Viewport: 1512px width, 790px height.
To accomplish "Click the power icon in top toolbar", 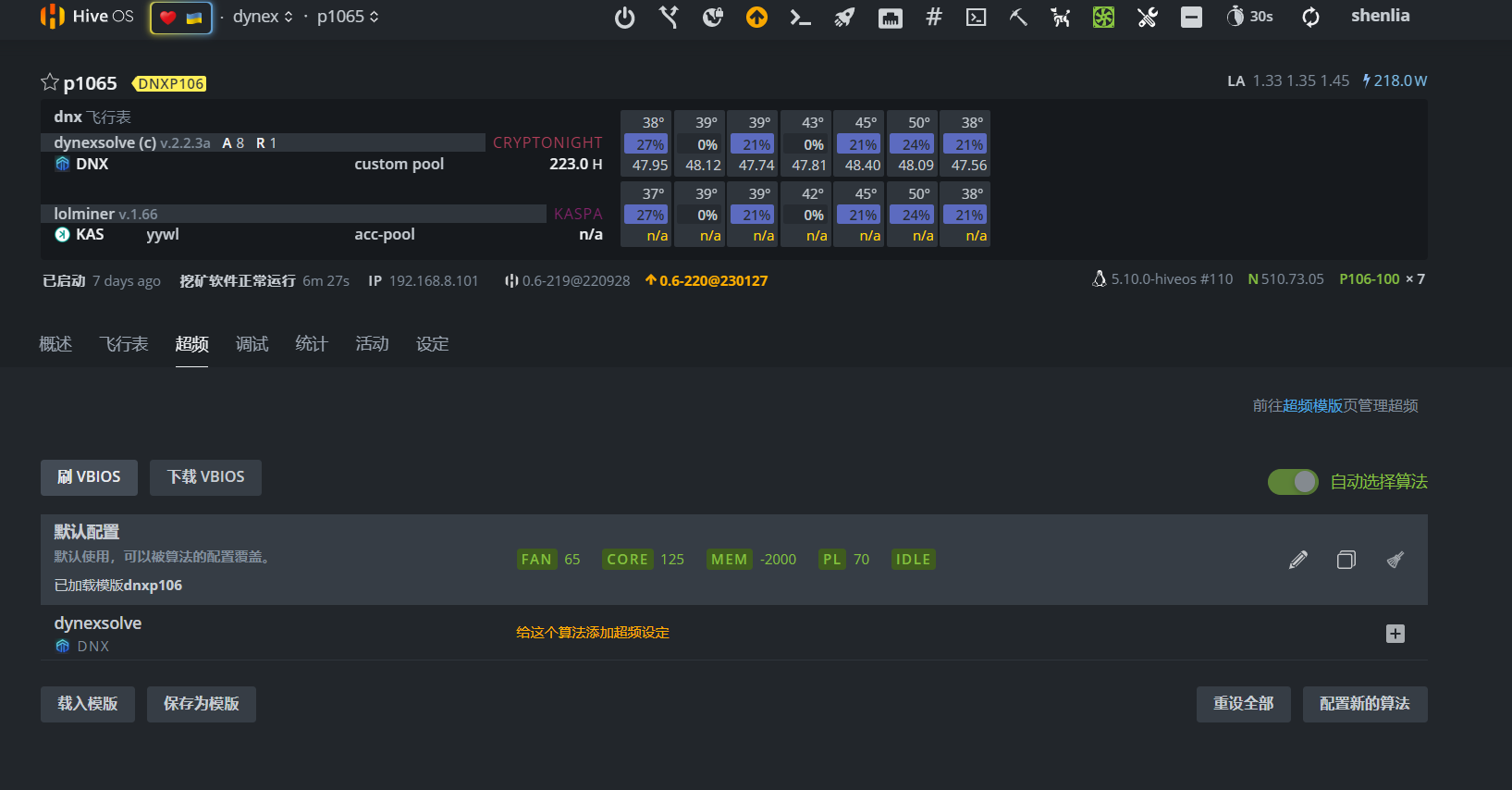I will 625,17.
